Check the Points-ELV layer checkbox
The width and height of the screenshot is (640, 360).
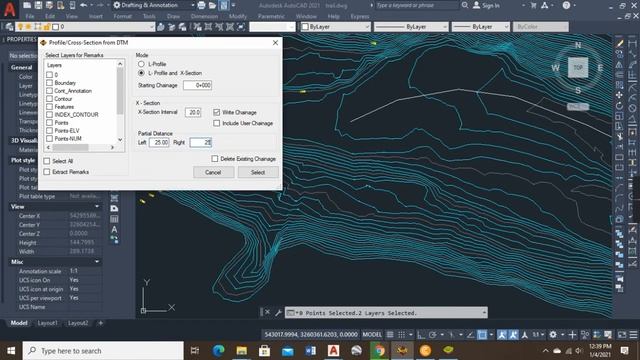[49, 131]
